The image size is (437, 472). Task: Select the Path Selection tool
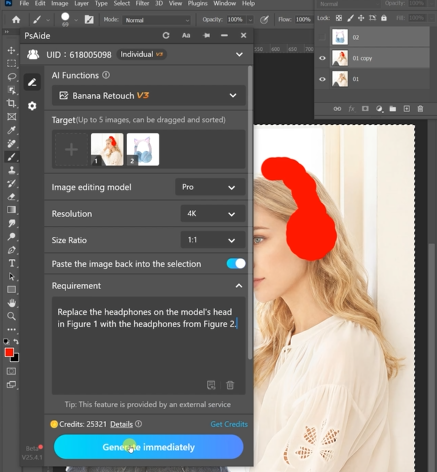12,276
